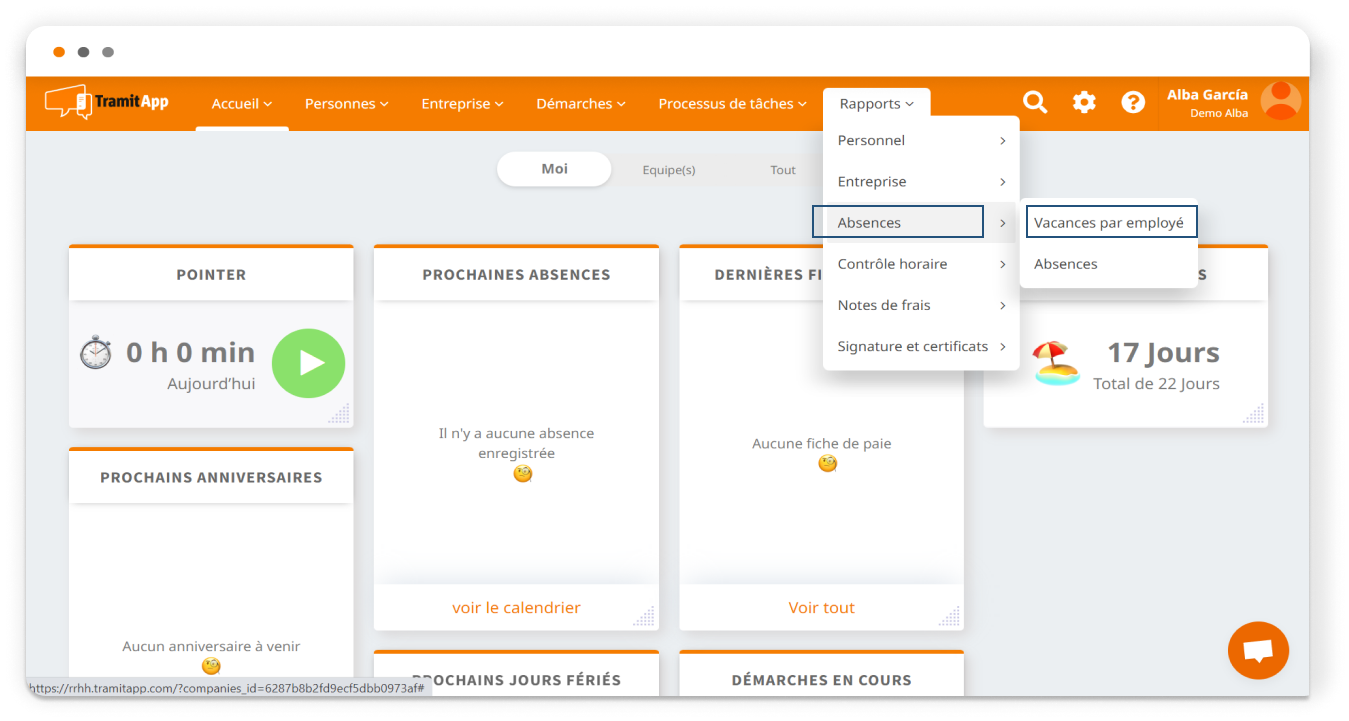This screenshot has height=721, width=1349.
Task: Expand Processus de tâches dropdown
Action: tap(732, 104)
